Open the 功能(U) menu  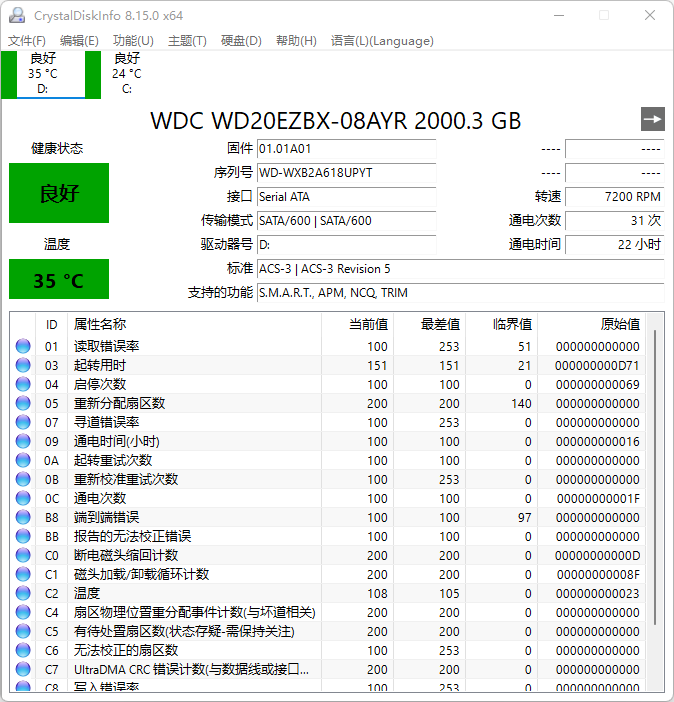(133, 41)
